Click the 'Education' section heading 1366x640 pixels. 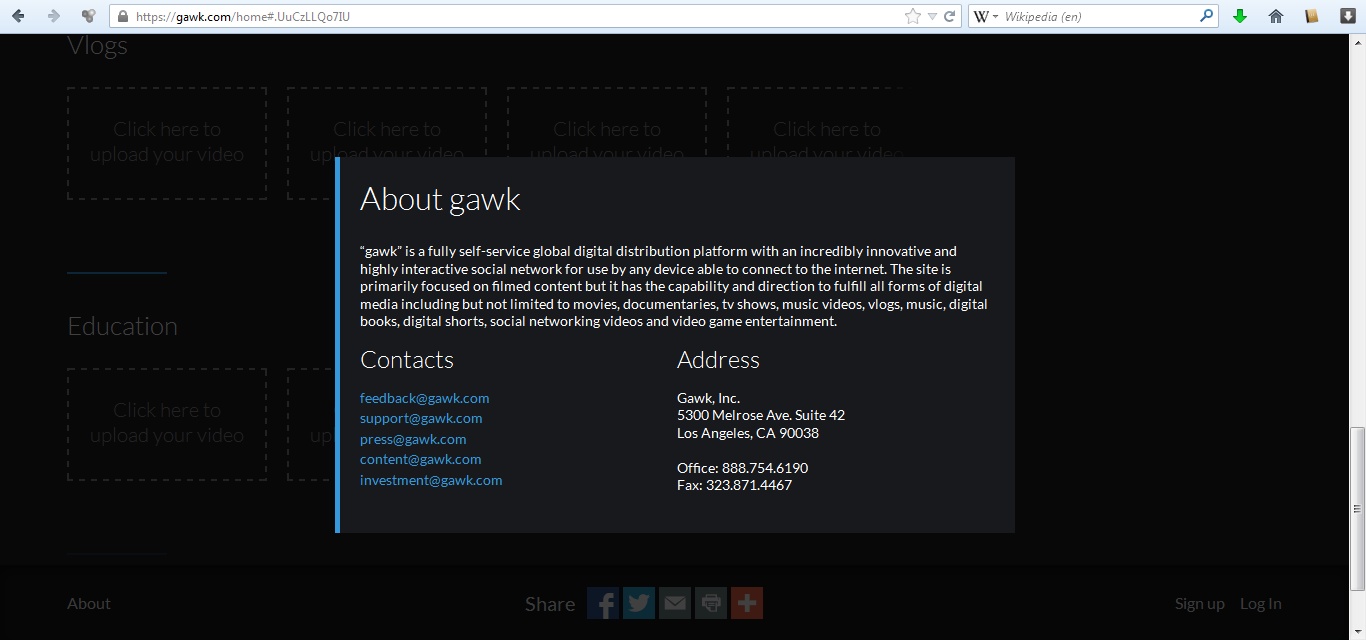click(x=122, y=326)
